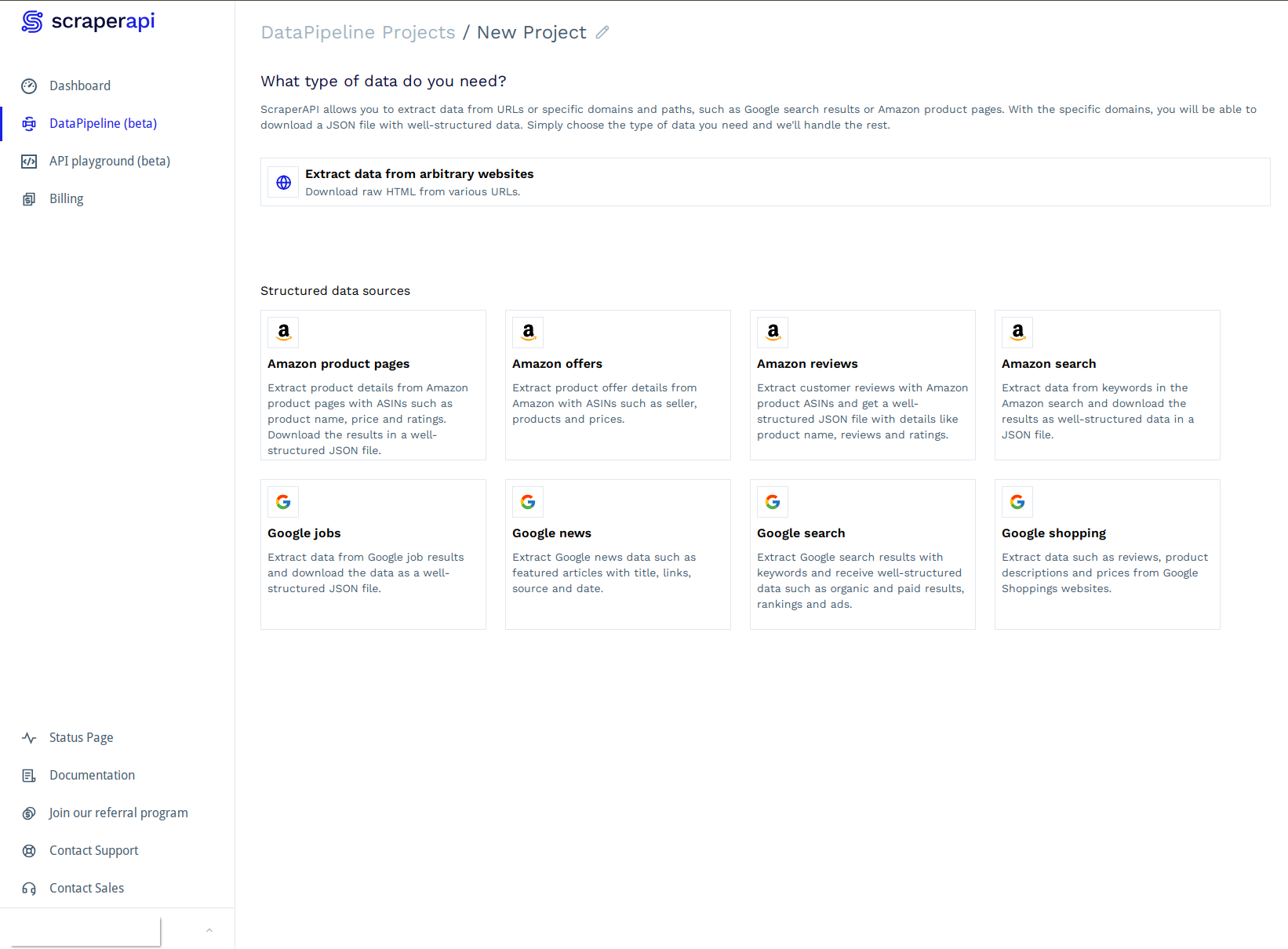Click the API playground code icon
1288x949 pixels.
pyautogui.click(x=29, y=162)
